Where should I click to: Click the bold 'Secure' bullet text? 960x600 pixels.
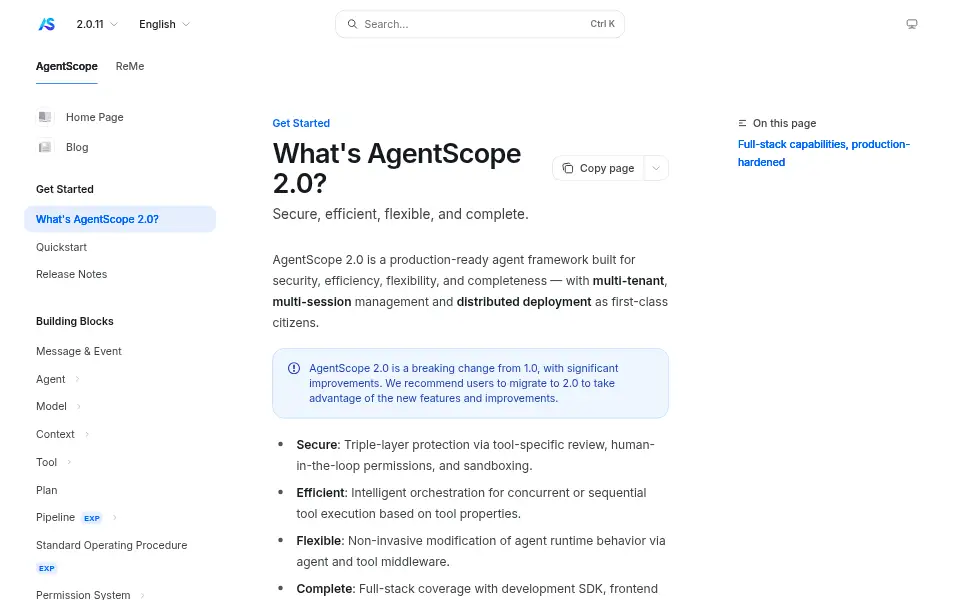317,444
